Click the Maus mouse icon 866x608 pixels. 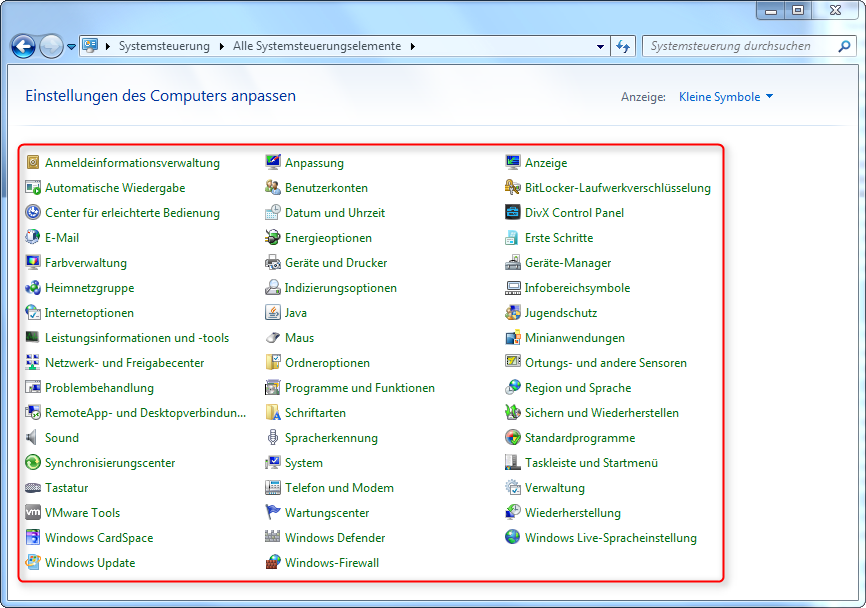point(273,338)
